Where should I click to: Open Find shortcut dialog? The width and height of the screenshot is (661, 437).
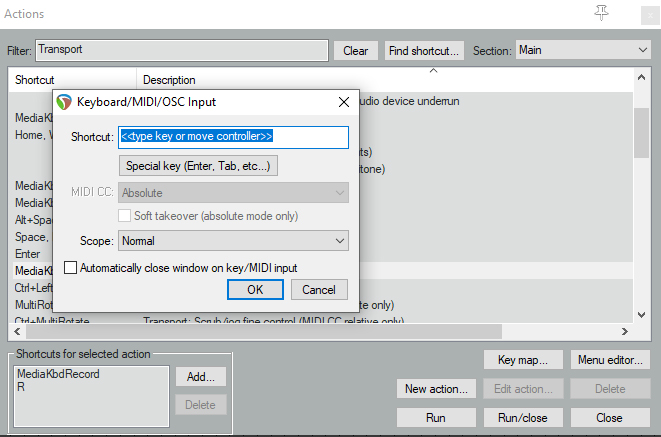[x=424, y=51]
